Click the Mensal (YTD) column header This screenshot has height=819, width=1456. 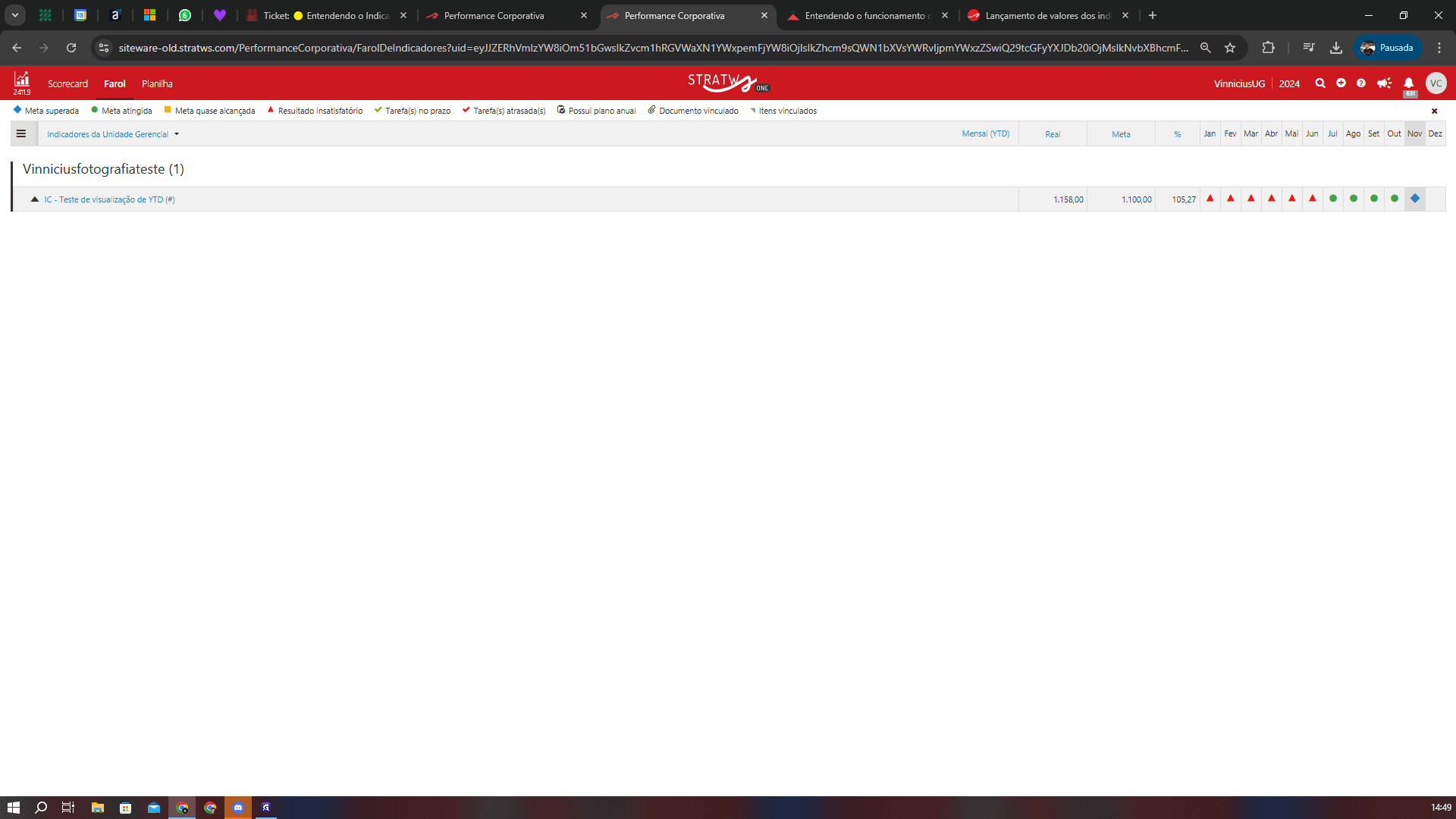point(985,134)
